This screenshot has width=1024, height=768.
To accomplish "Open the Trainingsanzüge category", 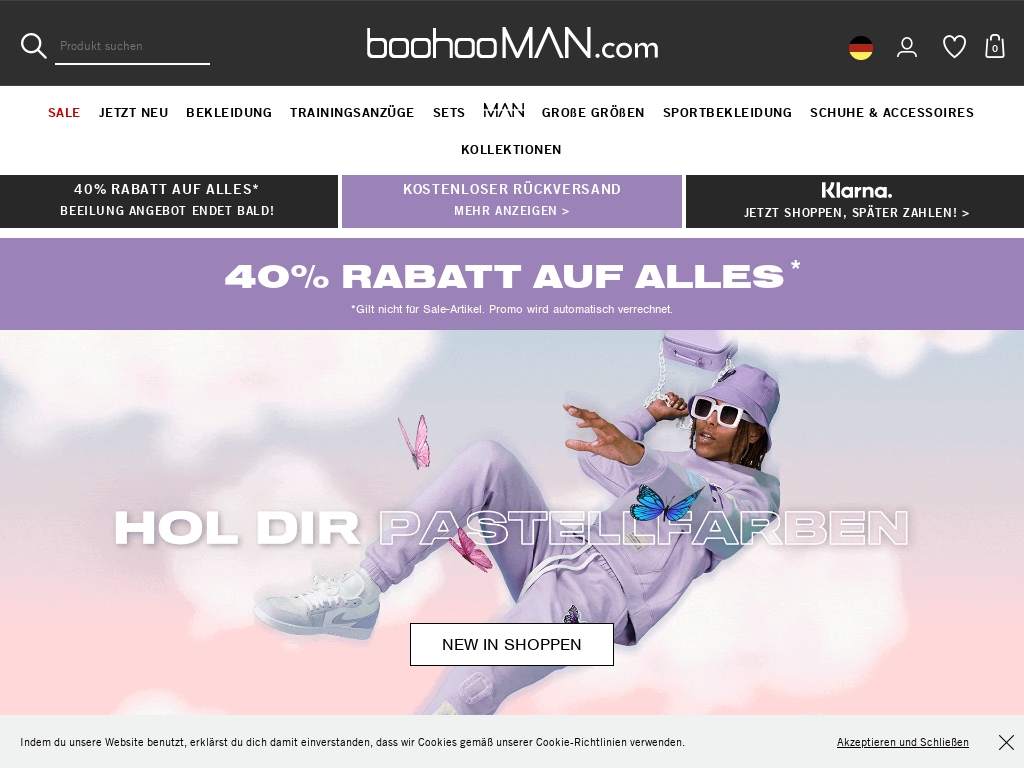I will pos(352,112).
